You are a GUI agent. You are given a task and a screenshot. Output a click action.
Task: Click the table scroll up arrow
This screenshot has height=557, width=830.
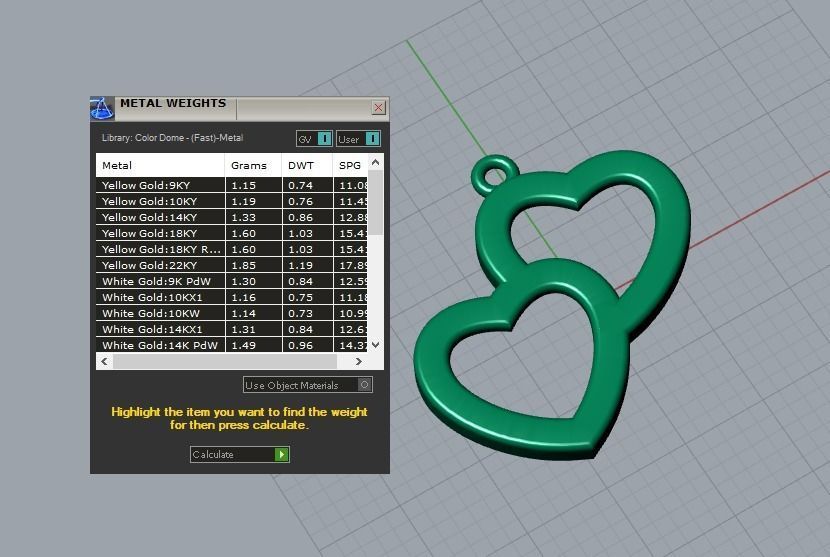pyautogui.click(x=375, y=163)
